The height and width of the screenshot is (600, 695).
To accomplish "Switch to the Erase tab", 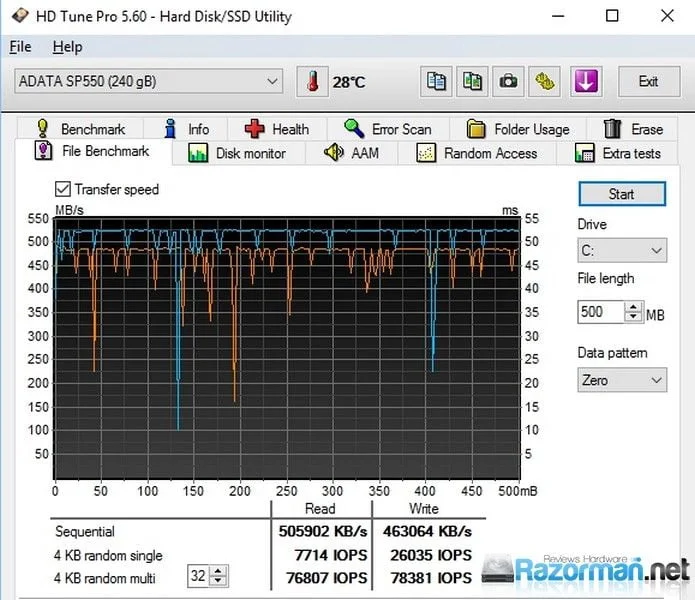I will [x=633, y=129].
